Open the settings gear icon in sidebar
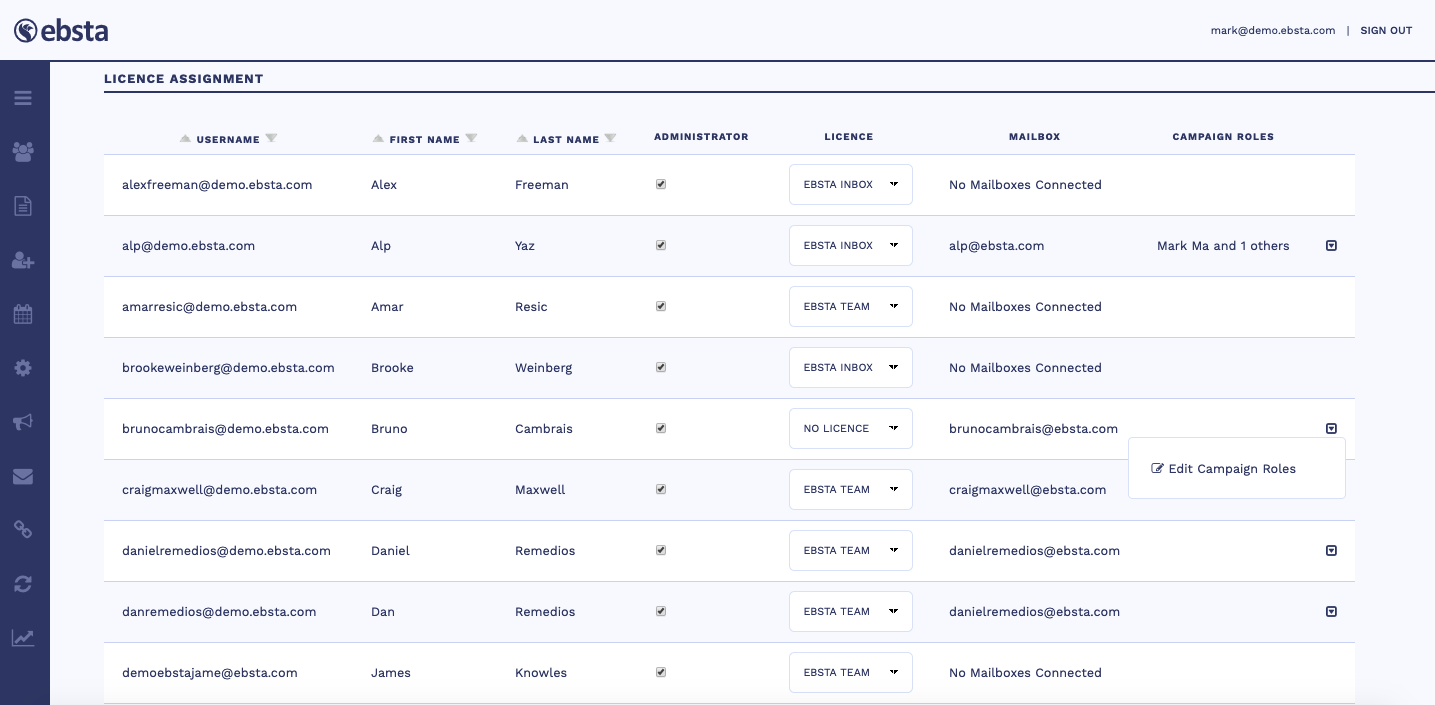 pos(23,368)
